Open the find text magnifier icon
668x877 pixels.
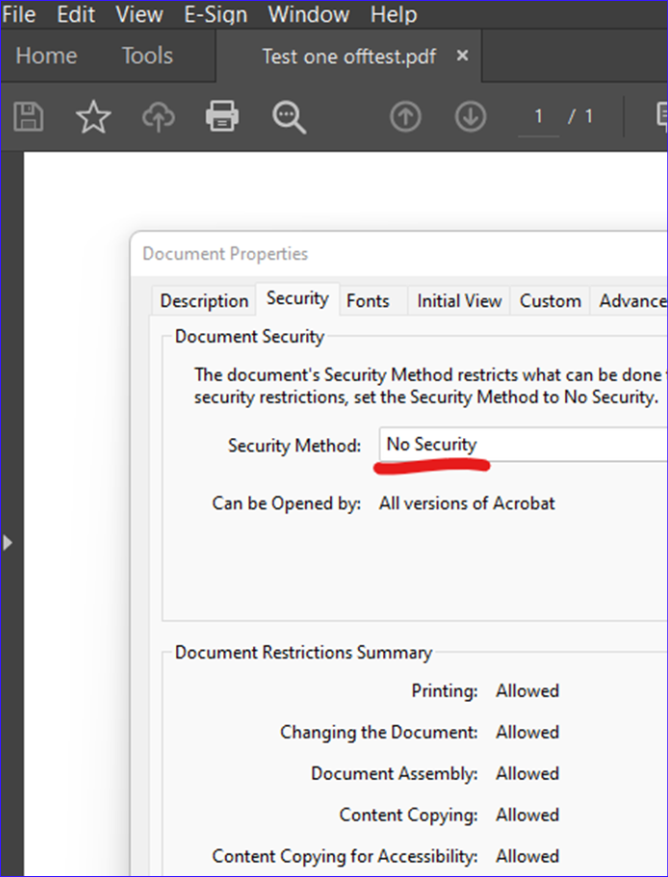[x=289, y=117]
